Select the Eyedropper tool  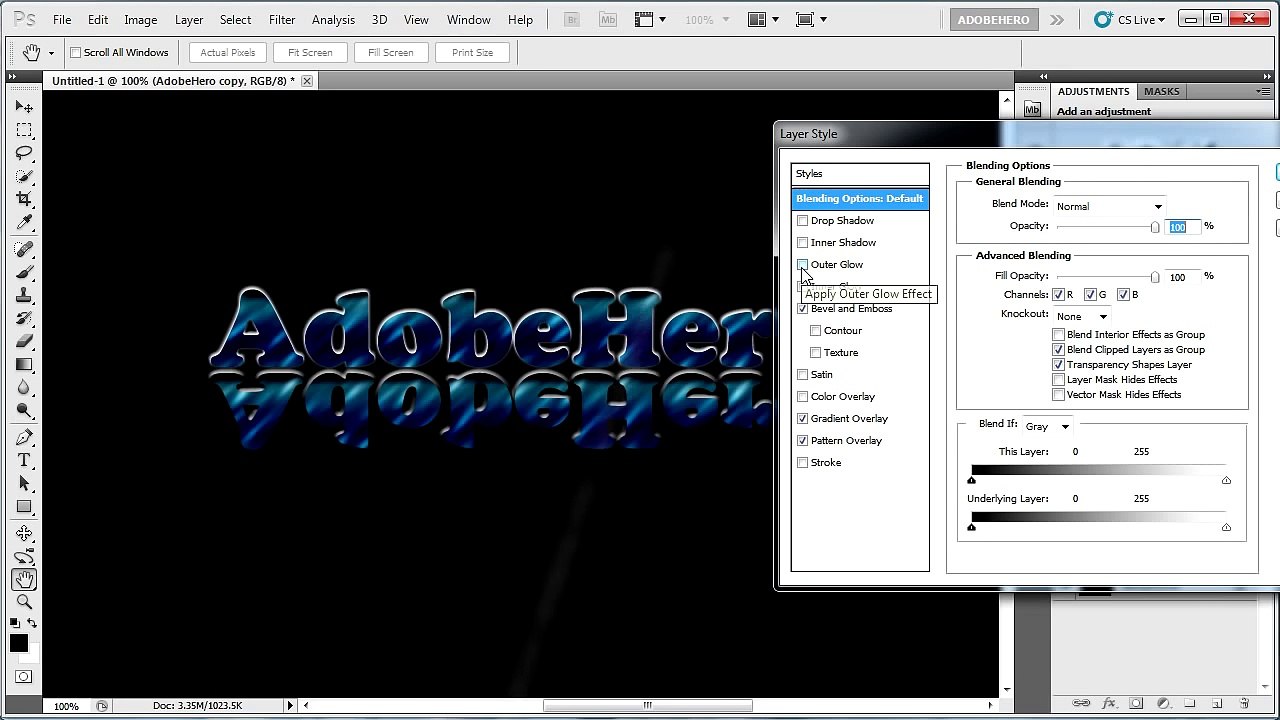(x=24, y=222)
